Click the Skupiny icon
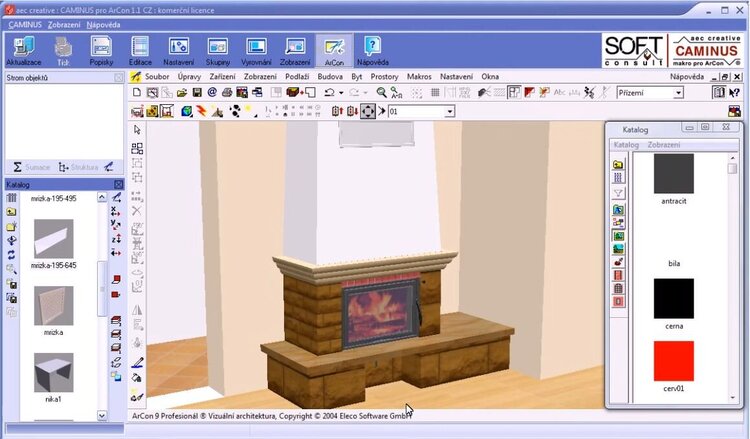 pyautogui.click(x=218, y=51)
